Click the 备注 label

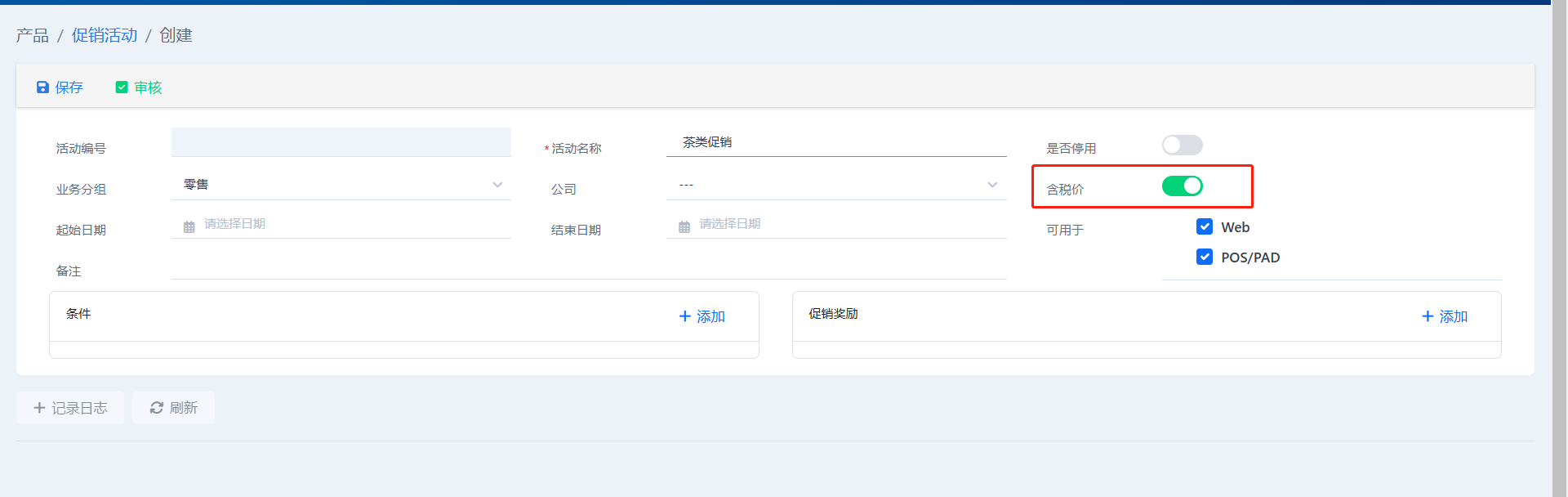pyautogui.click(x=69, y=271)
